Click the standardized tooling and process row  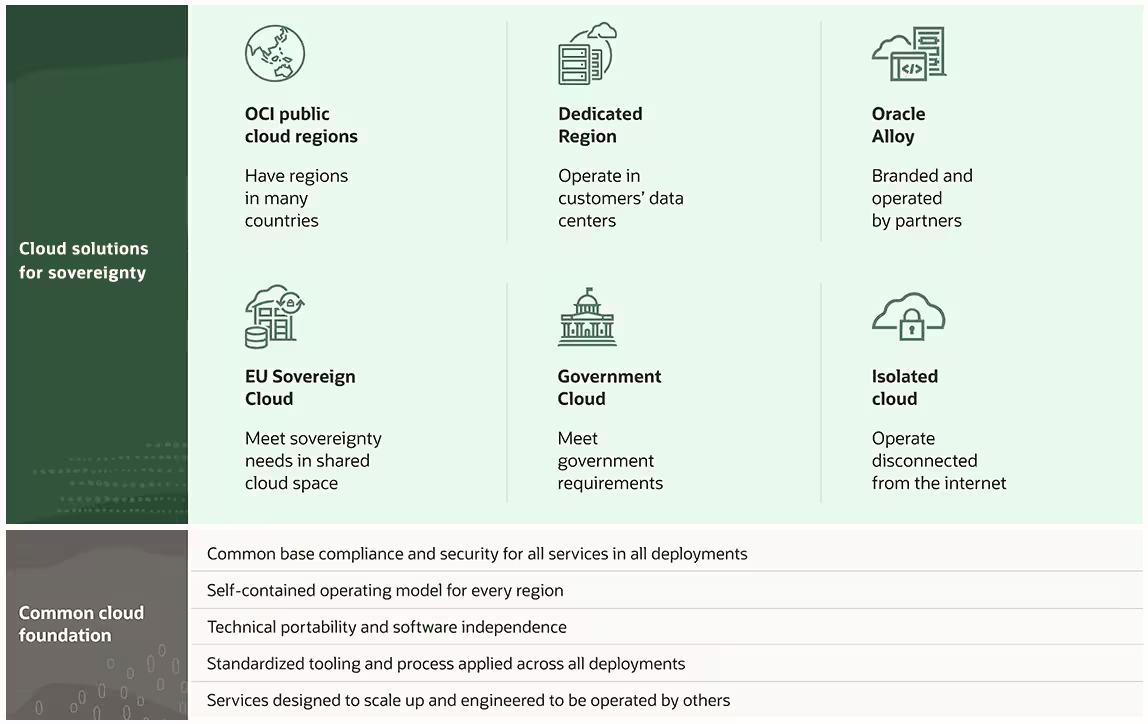[x=446, y=663]
